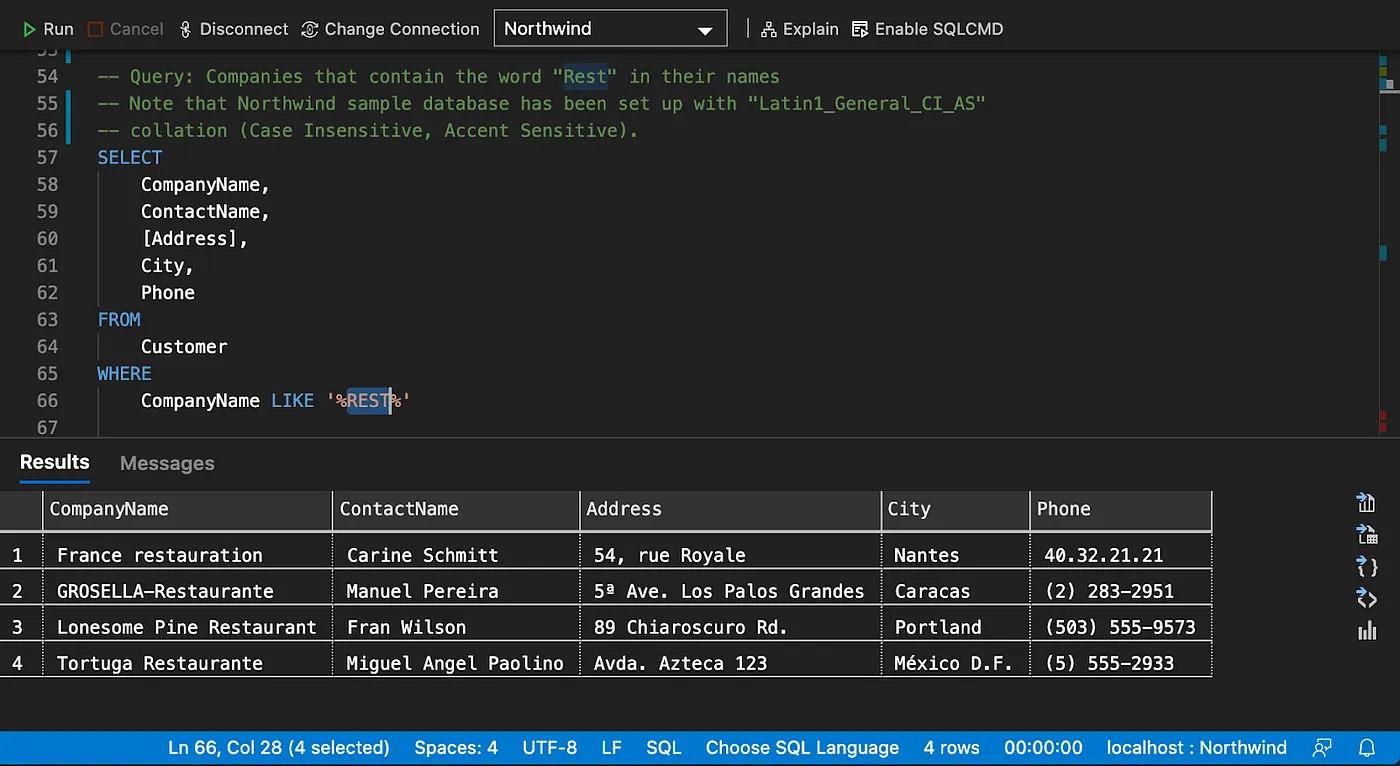The width and height of the screenshot is (1400, 766).
Task: Click cell "México D.F."
Action: point(955,663)
